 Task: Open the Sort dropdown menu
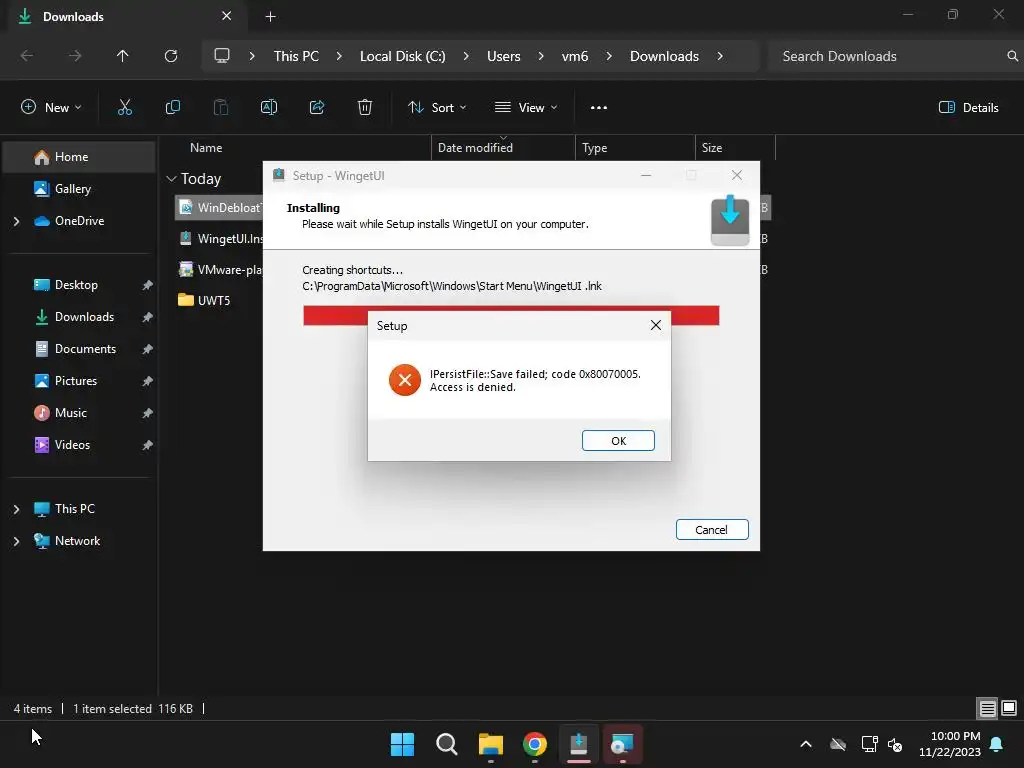tap(437, 107)
